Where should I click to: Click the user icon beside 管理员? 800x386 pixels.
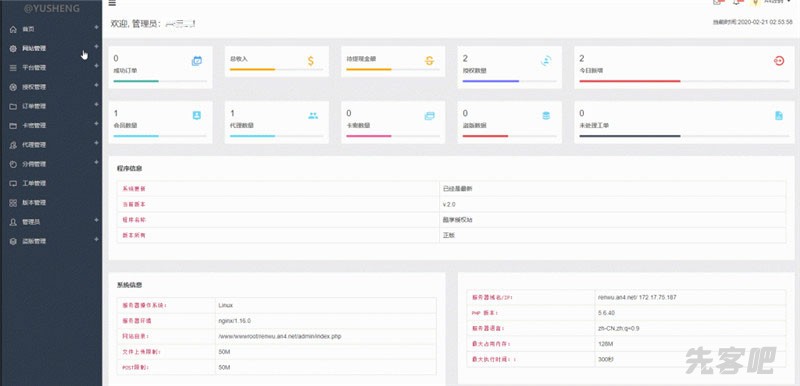[x=13, y=222]
